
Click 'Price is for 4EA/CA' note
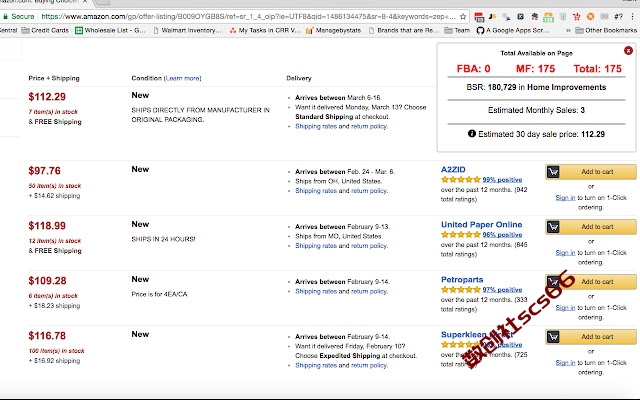(x=159, y=294)
